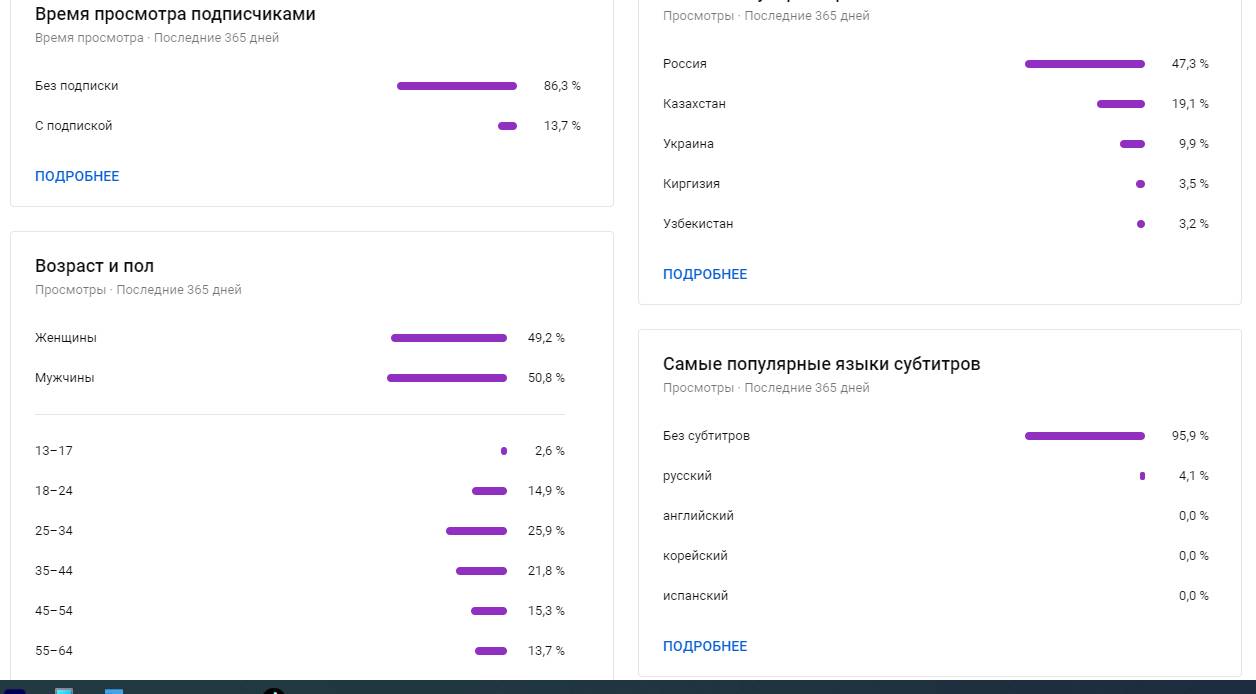Click the 25–34 age group bar
Viewport: 1256px width, 694px height.
point(476,531)
